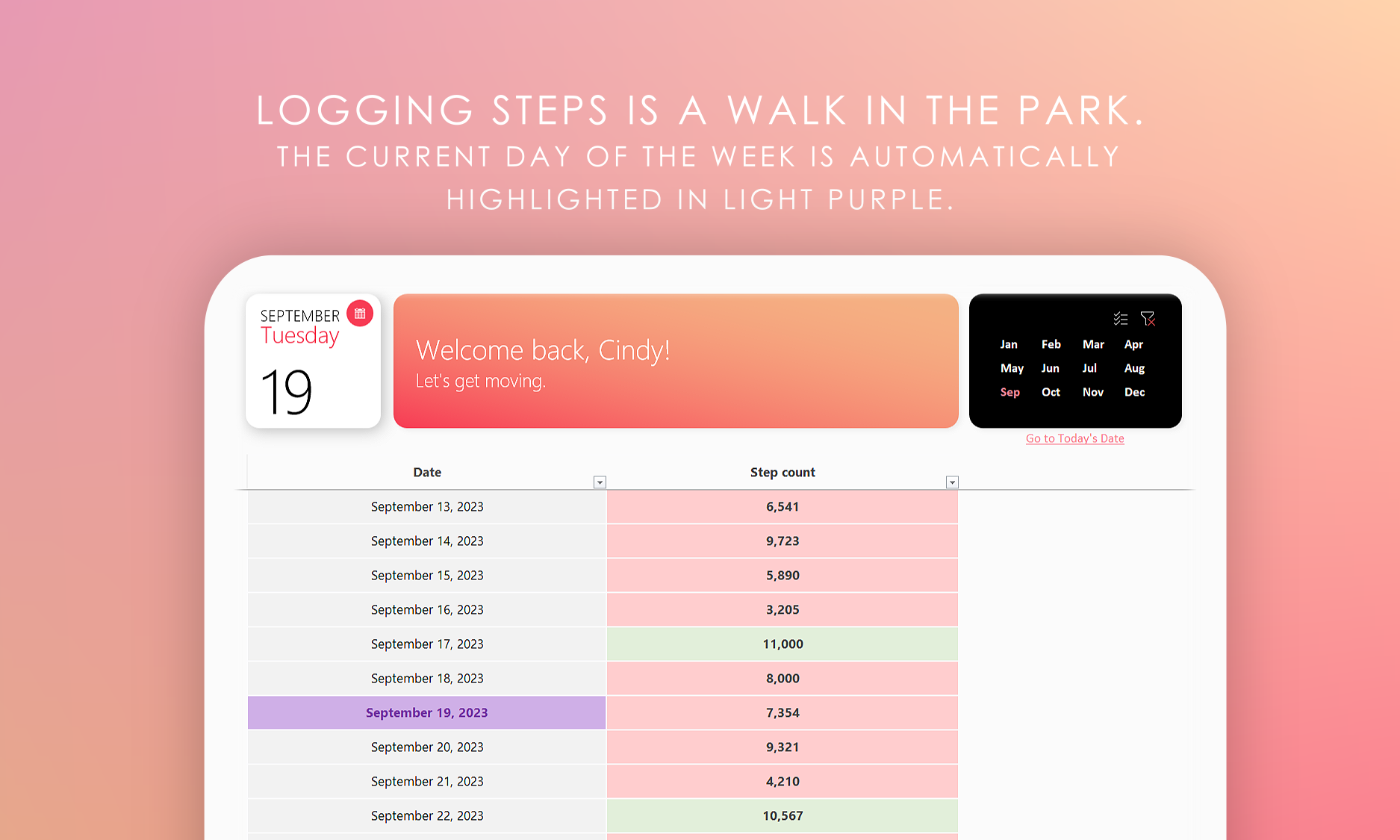1400x840 pixels.
Task: Filter to May in the month slicer
Action: (x=1012, y=368)
